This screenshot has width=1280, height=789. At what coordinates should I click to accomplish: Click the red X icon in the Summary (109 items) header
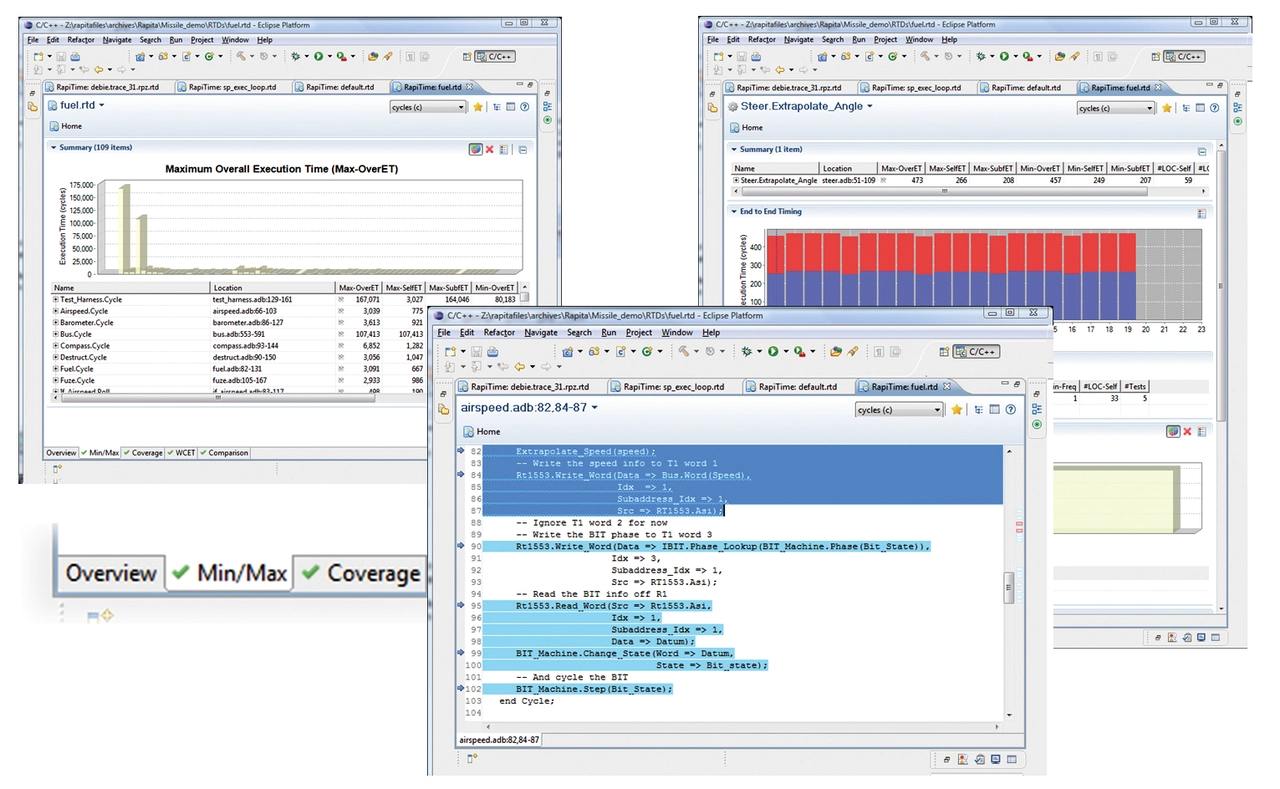coord(489,149)
